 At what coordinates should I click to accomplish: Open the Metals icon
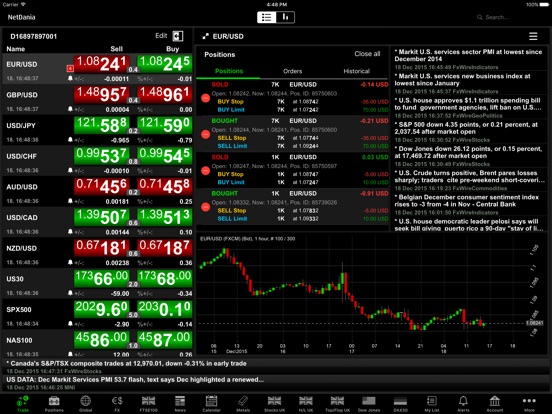tap(243, 403)
